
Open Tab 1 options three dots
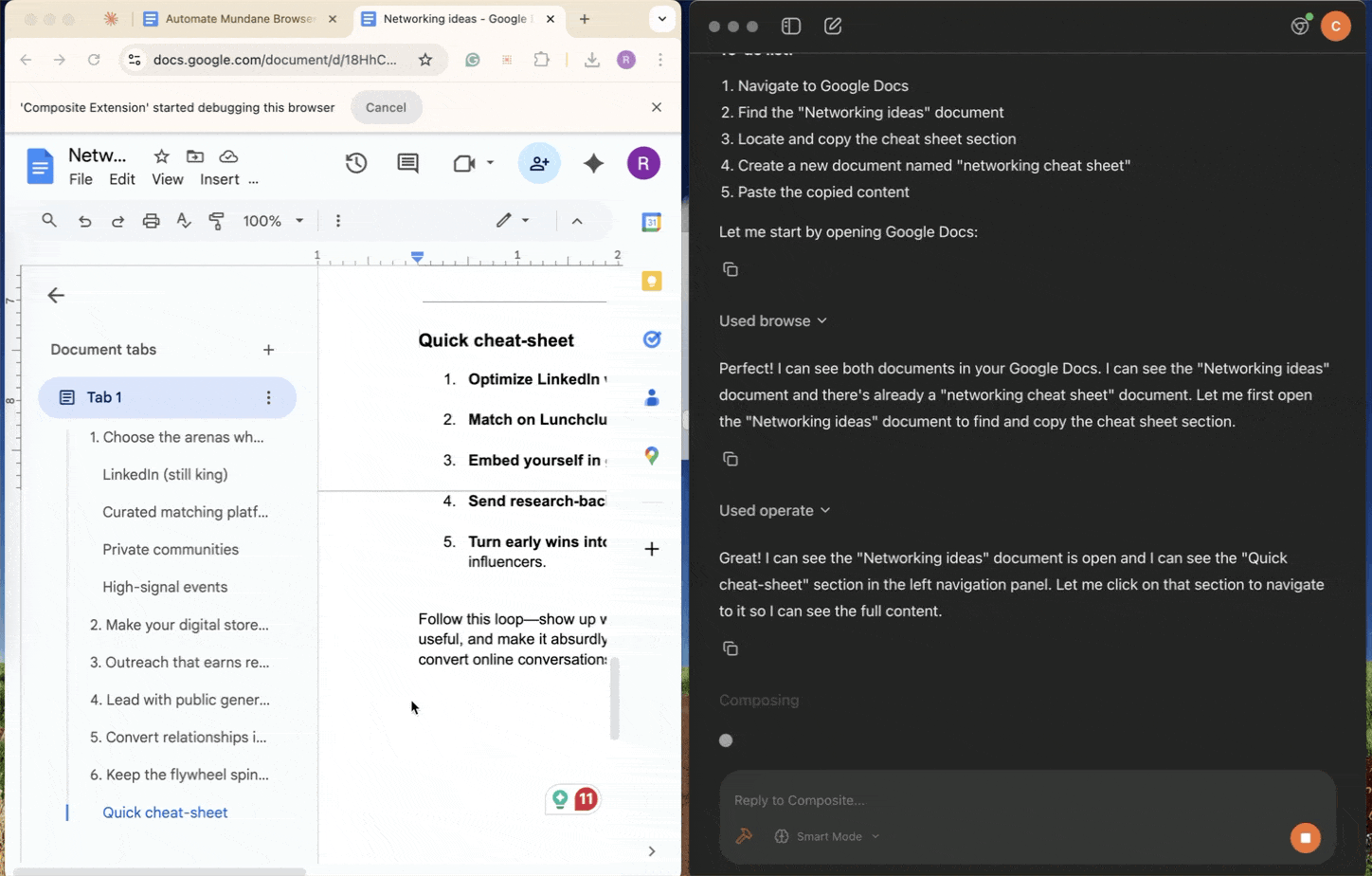(268, 397)
